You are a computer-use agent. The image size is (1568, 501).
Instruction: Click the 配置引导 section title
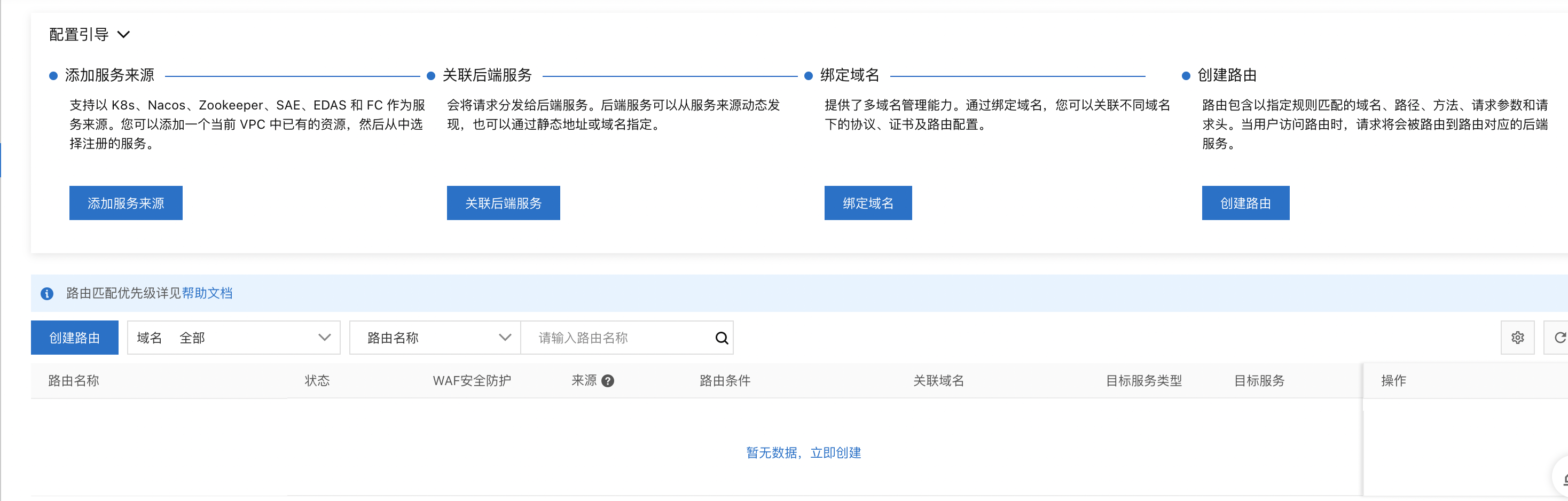tap(79, 35)
